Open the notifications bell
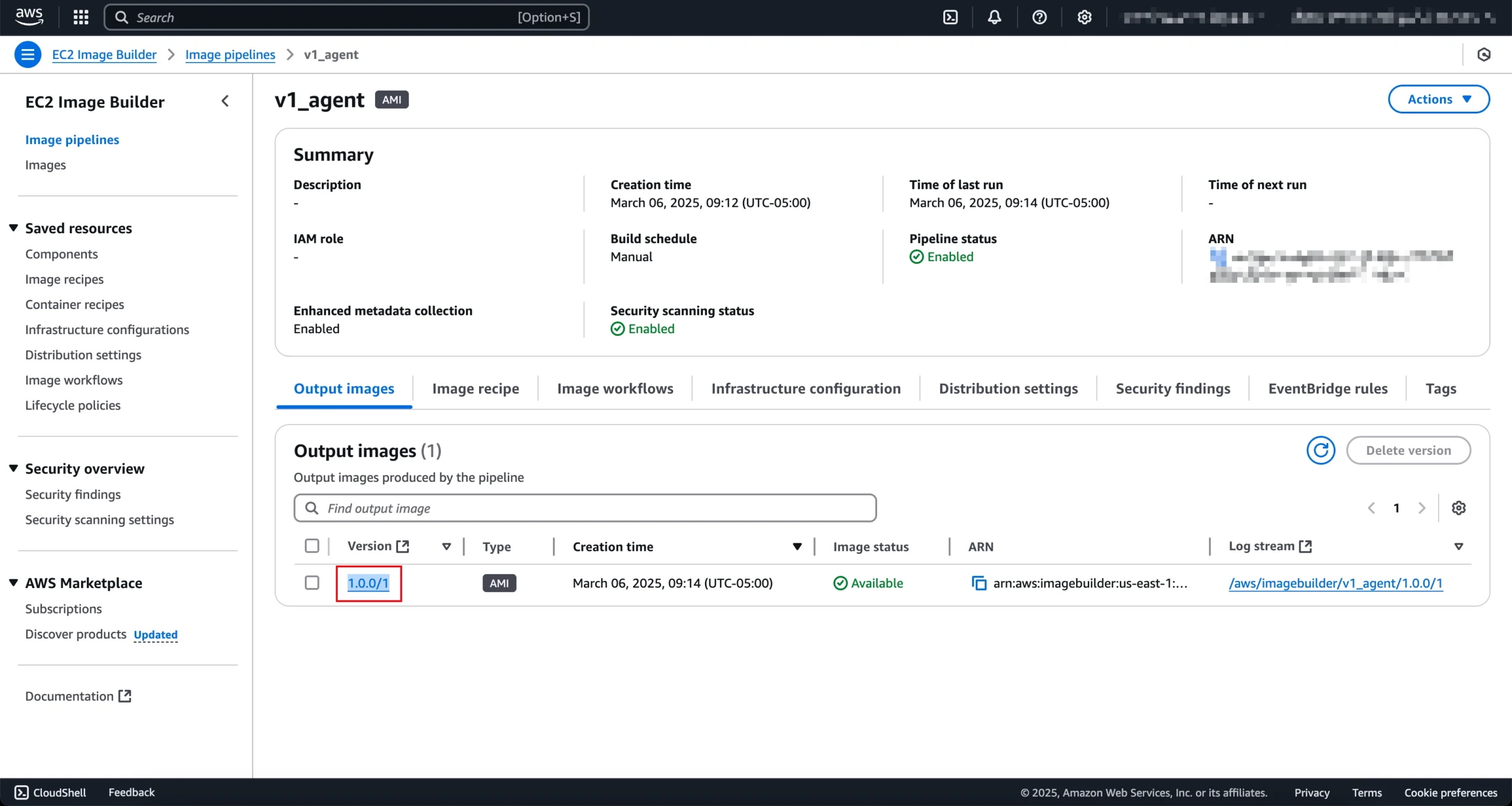 pyautogui.click(x=995, y=17)
